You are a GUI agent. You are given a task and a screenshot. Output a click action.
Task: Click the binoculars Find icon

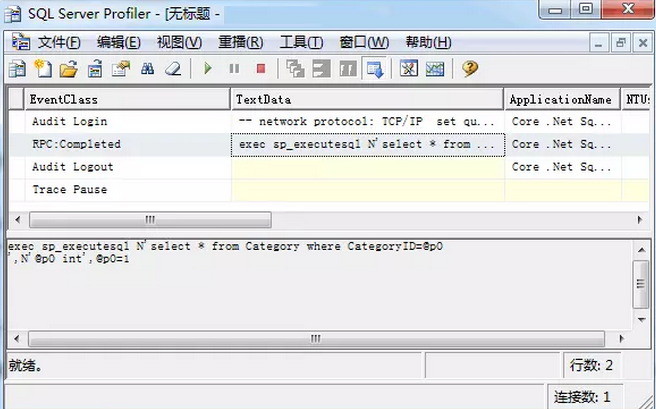[147, 69]
